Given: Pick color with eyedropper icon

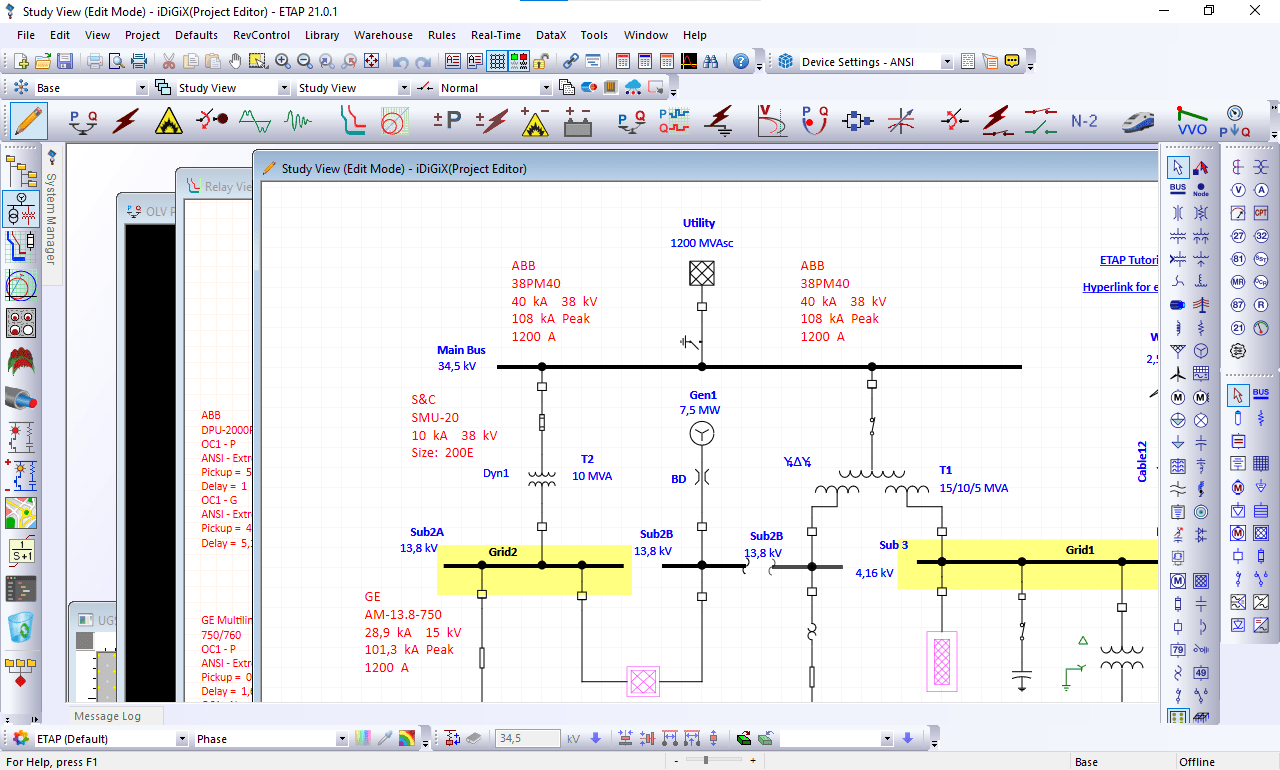Looking at the screenshot, I should [x=385, y=739].
